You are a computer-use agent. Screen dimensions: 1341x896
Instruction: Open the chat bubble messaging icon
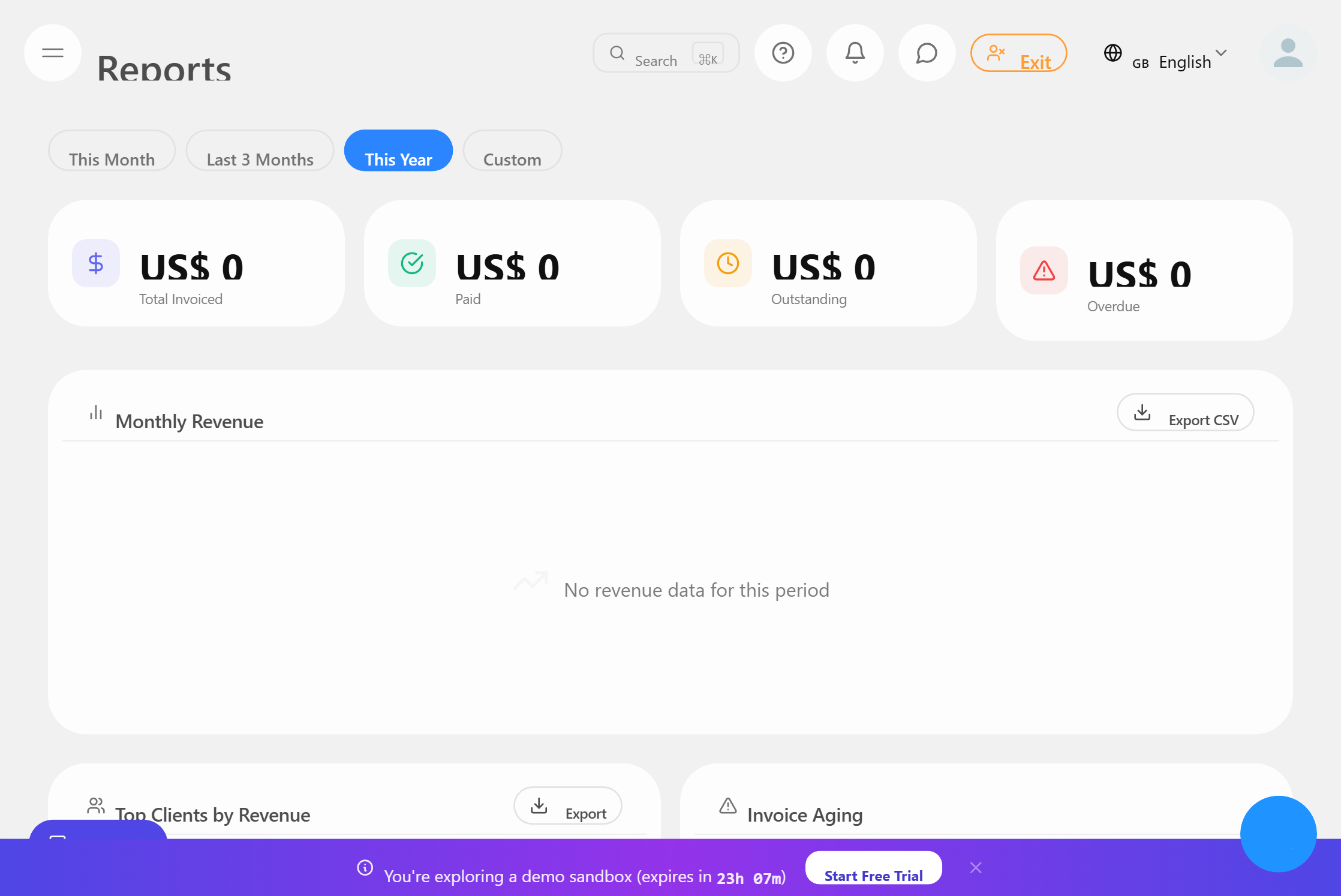pos(926,53)
